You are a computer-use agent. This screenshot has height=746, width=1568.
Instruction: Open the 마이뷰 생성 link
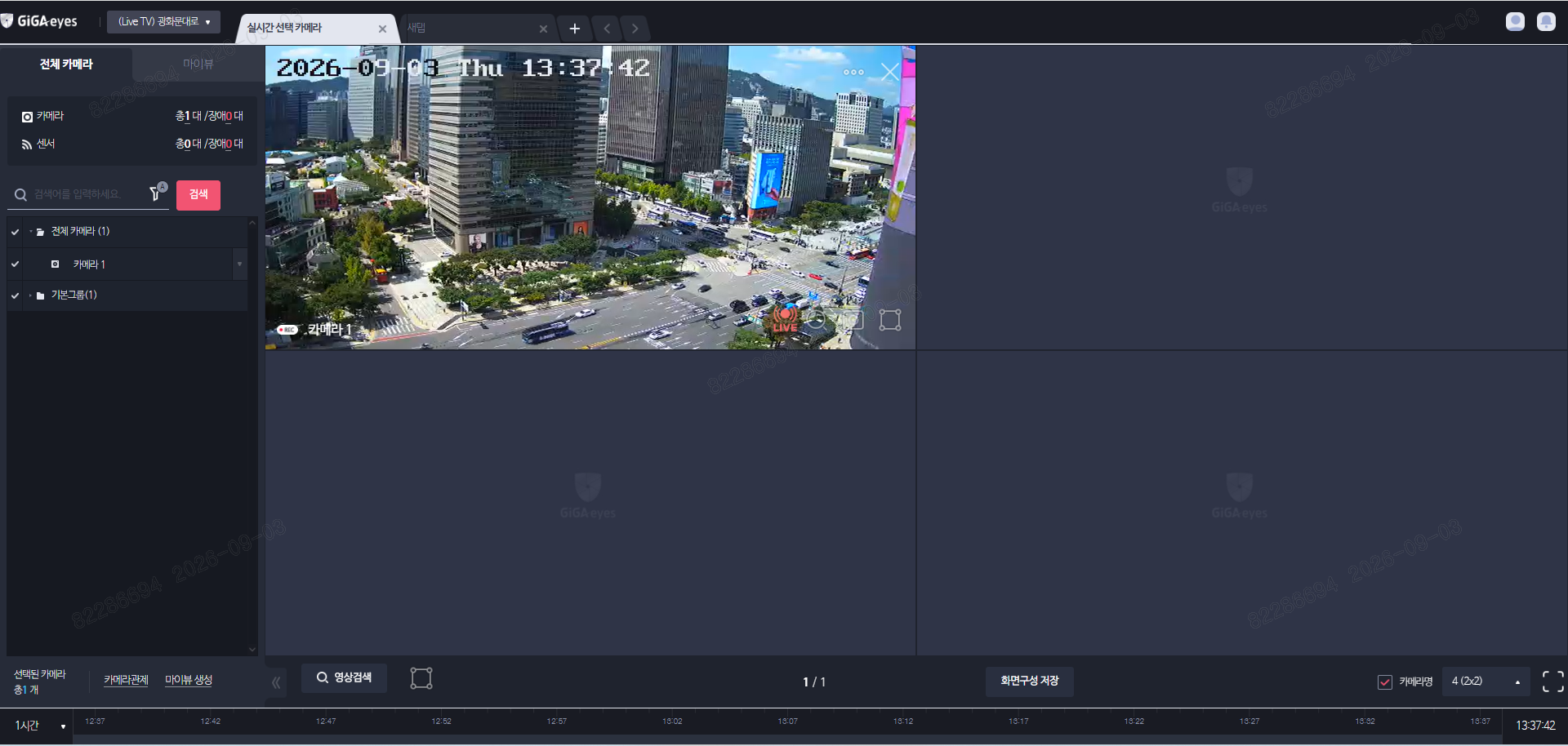click(x=189, y=680)
